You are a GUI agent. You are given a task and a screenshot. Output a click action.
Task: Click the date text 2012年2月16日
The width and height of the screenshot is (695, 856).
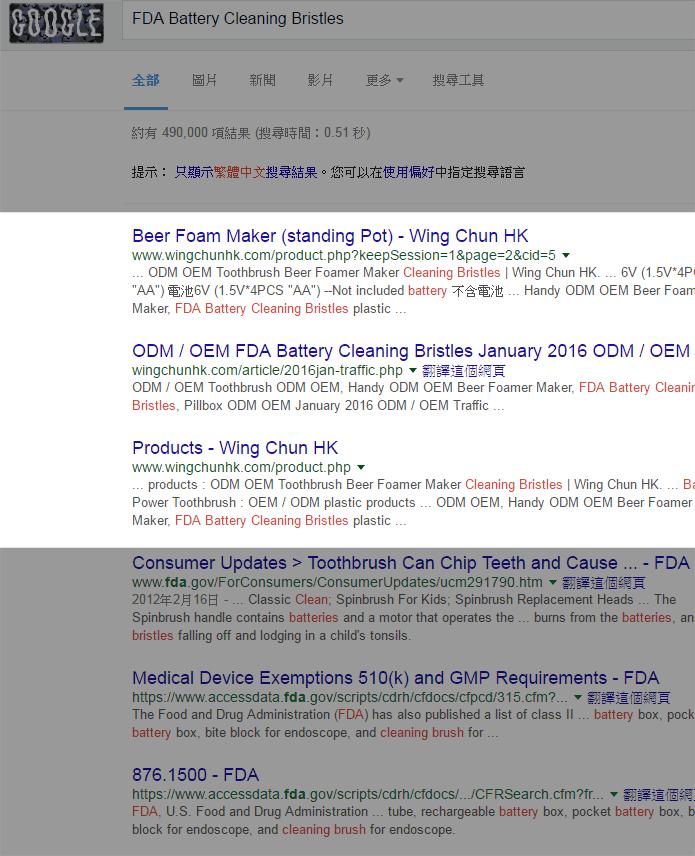point(175,600)
